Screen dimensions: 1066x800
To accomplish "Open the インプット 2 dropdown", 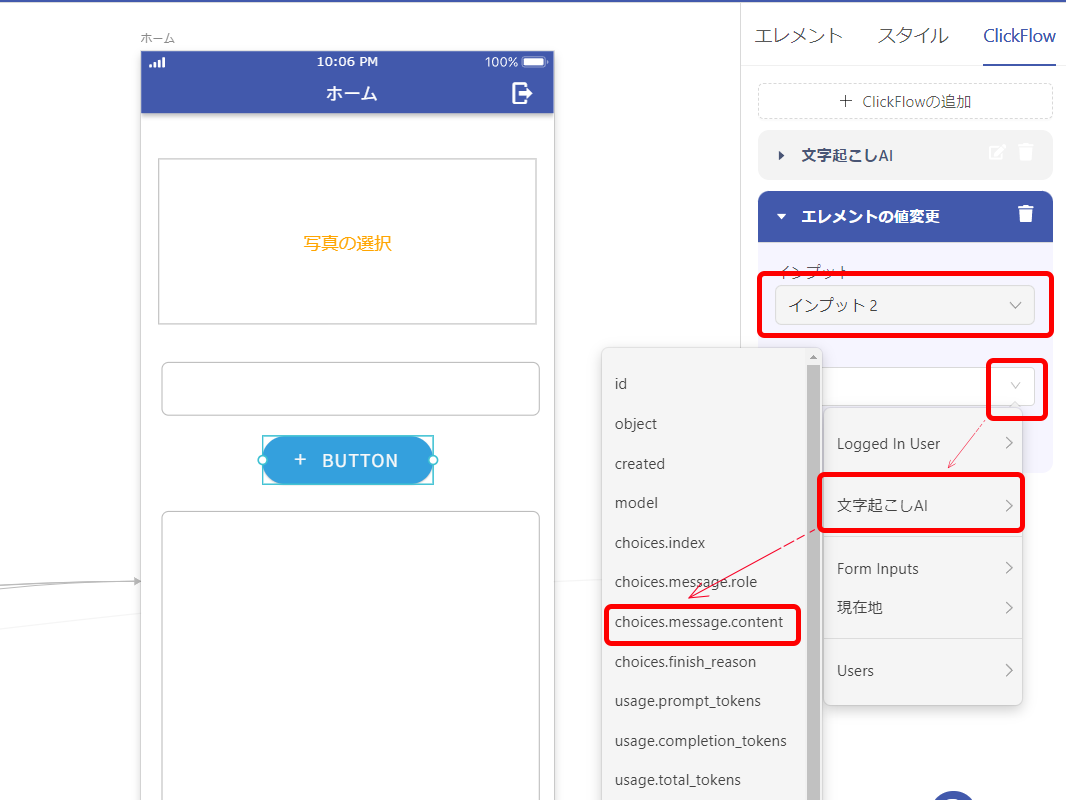I will pyautogui.click(x=904, y=305).
